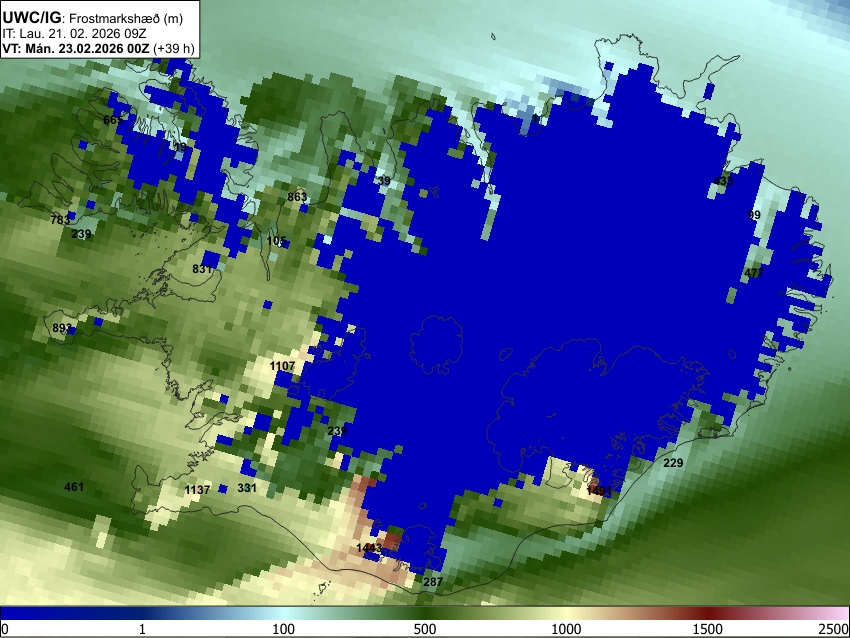Click the map value 1107
Viewport: 850px width, 638px height.
(282, 366)
